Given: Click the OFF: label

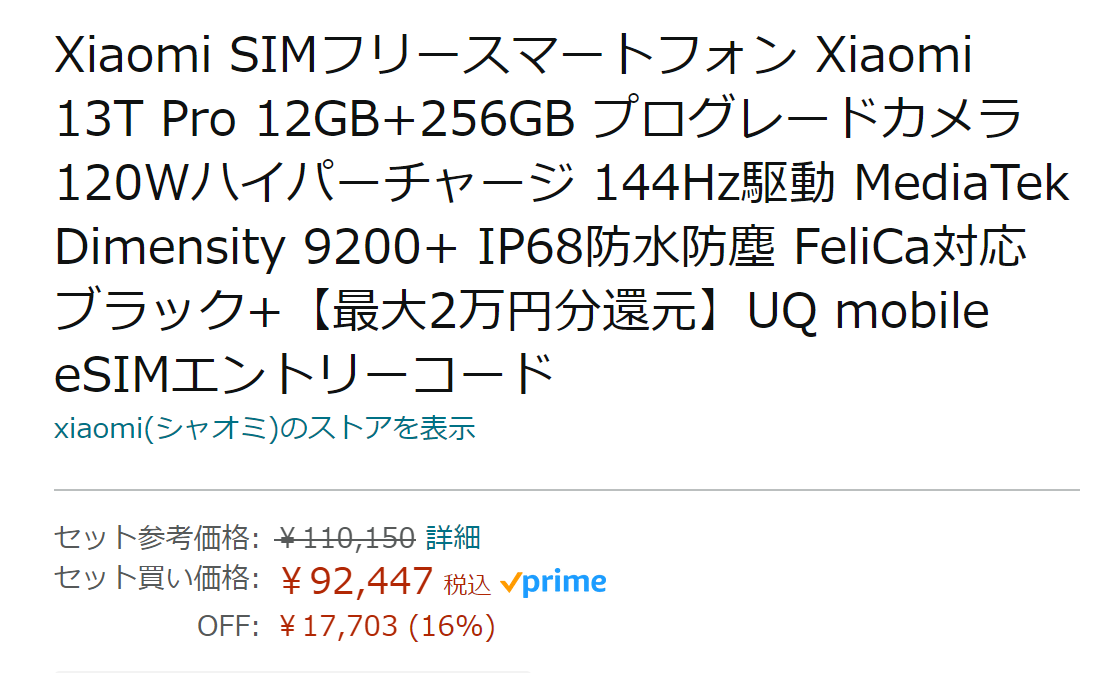Looking at the screenshot, I should point(228,627).
